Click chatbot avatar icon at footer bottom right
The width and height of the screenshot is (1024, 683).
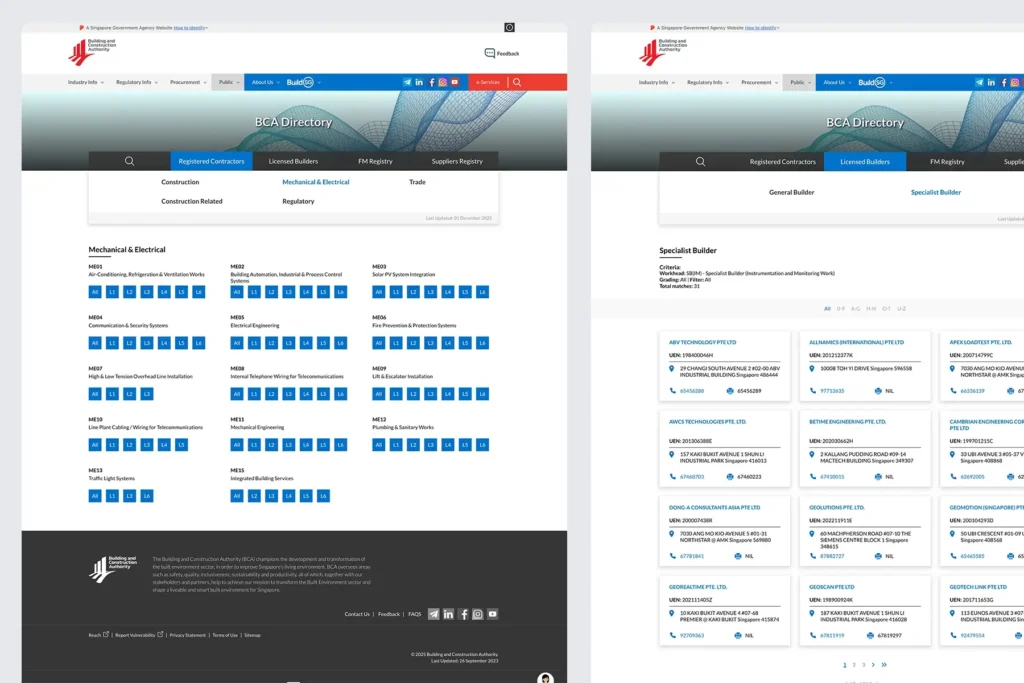pos(545,678)
